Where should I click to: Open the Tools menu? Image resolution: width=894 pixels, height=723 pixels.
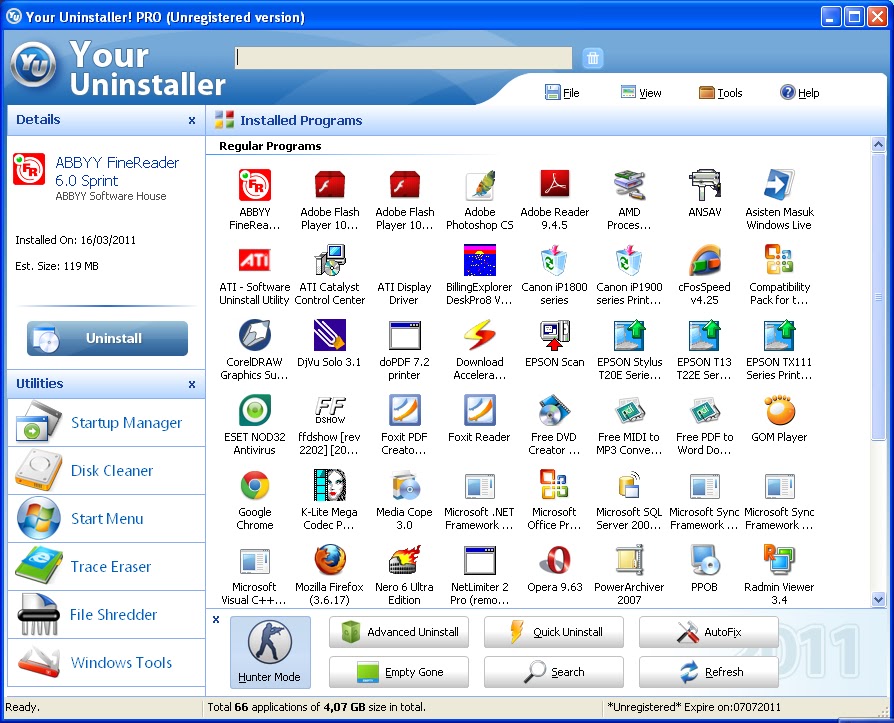coord(721,92)
